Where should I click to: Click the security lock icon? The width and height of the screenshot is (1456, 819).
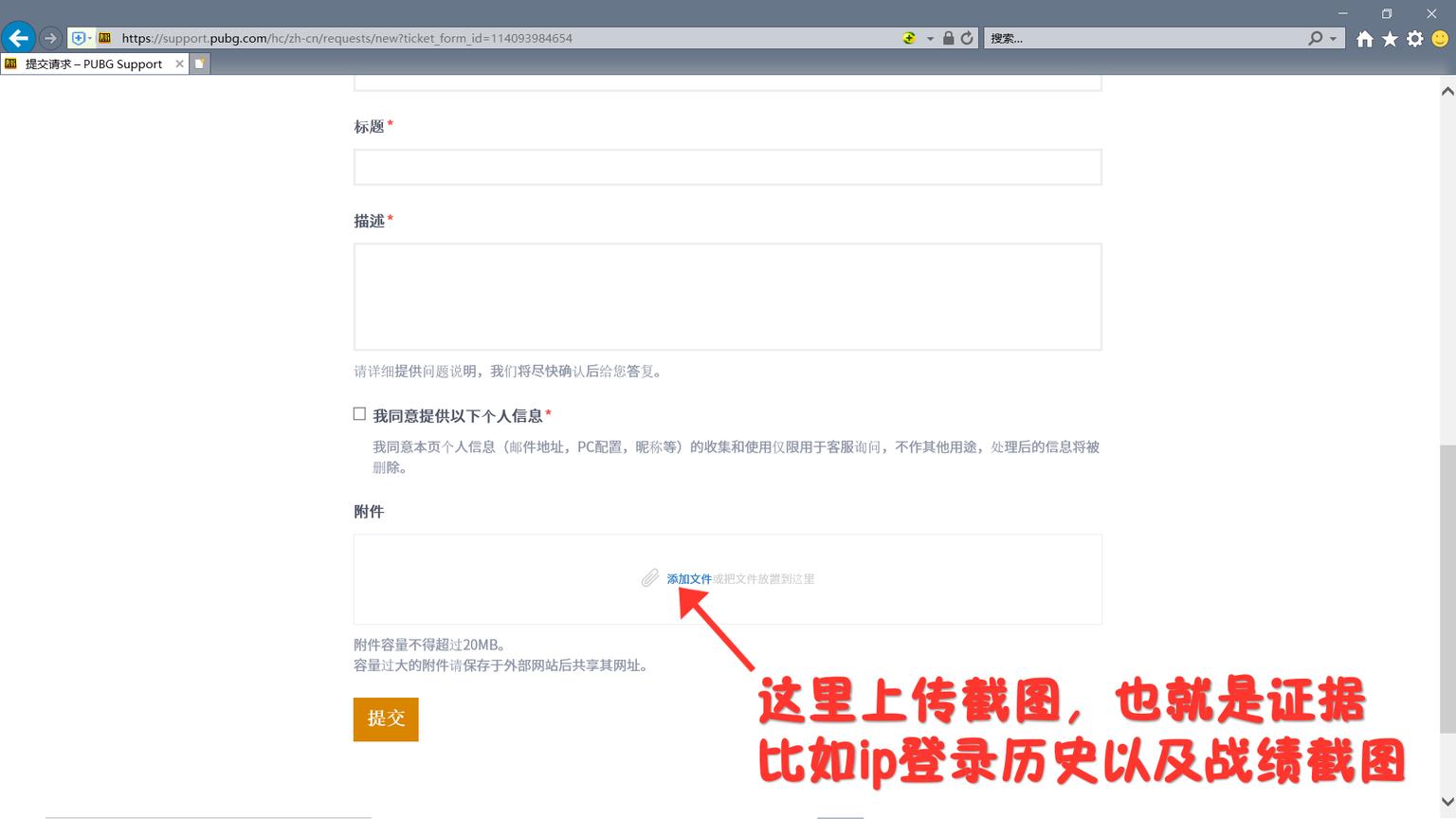pyautogui.click(x=949, y=38)
